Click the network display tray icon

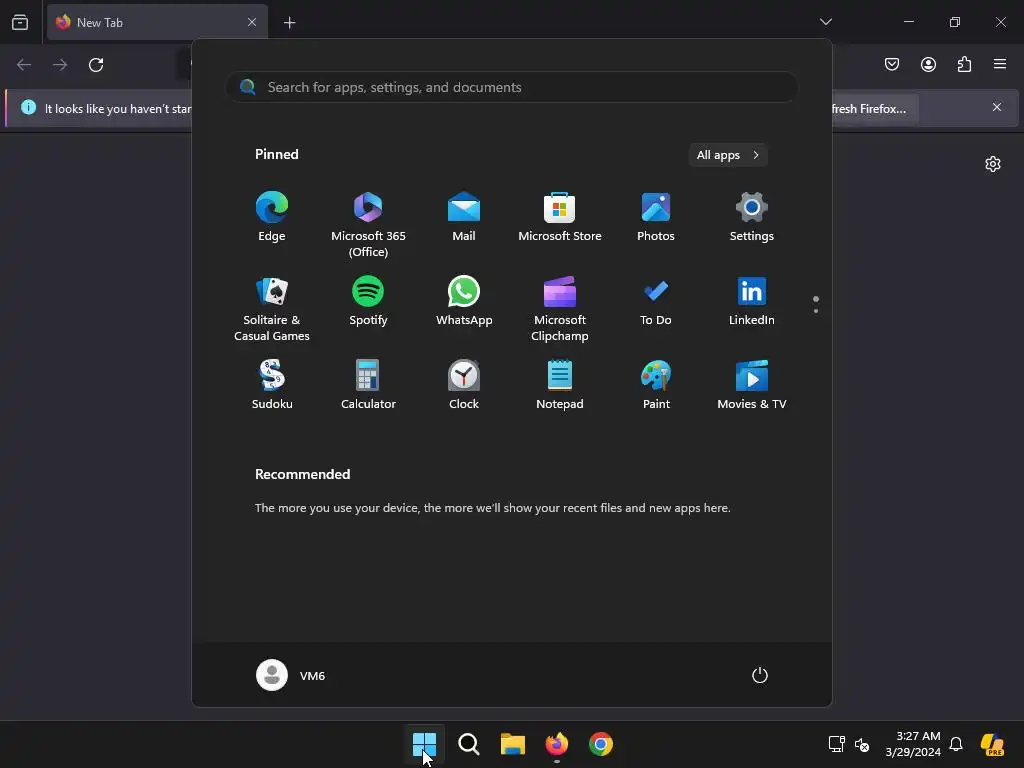837,744
